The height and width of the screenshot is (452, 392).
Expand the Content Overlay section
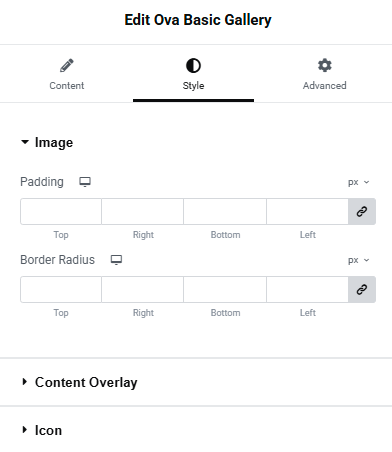79,382
